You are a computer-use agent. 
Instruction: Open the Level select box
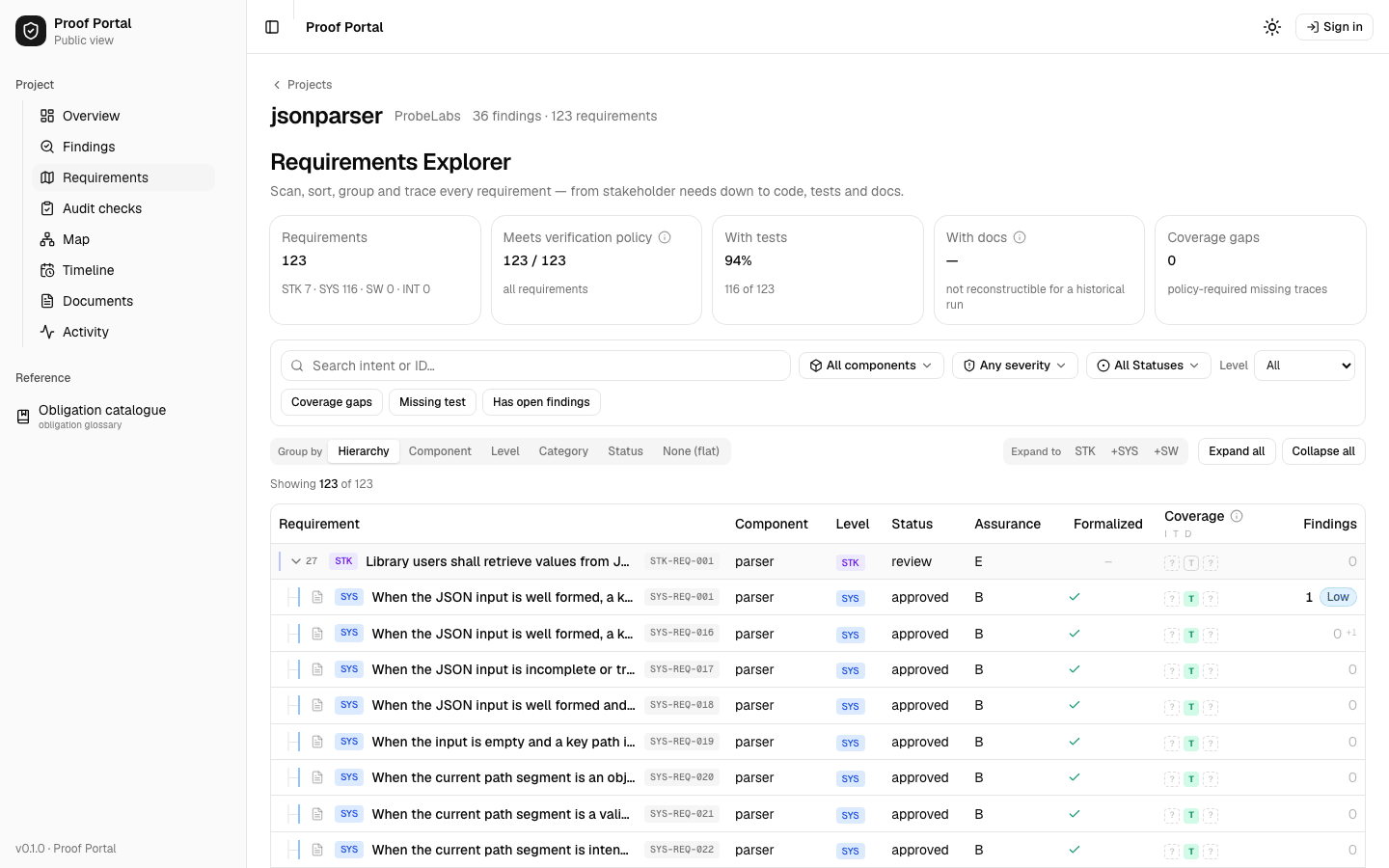tap(1304, 366)
